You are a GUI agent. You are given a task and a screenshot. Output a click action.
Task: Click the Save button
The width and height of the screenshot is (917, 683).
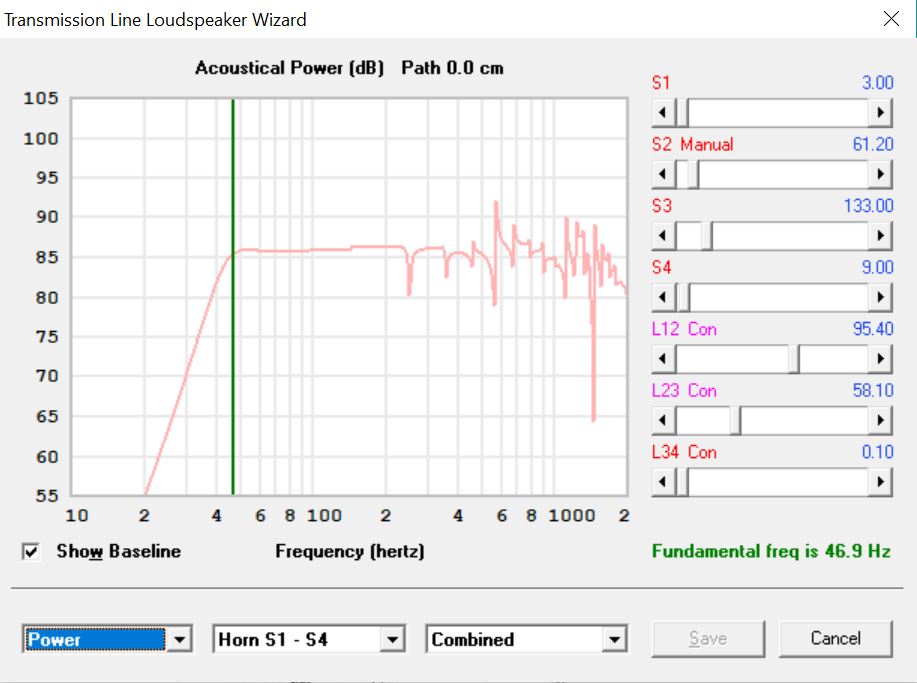[708, 639]
